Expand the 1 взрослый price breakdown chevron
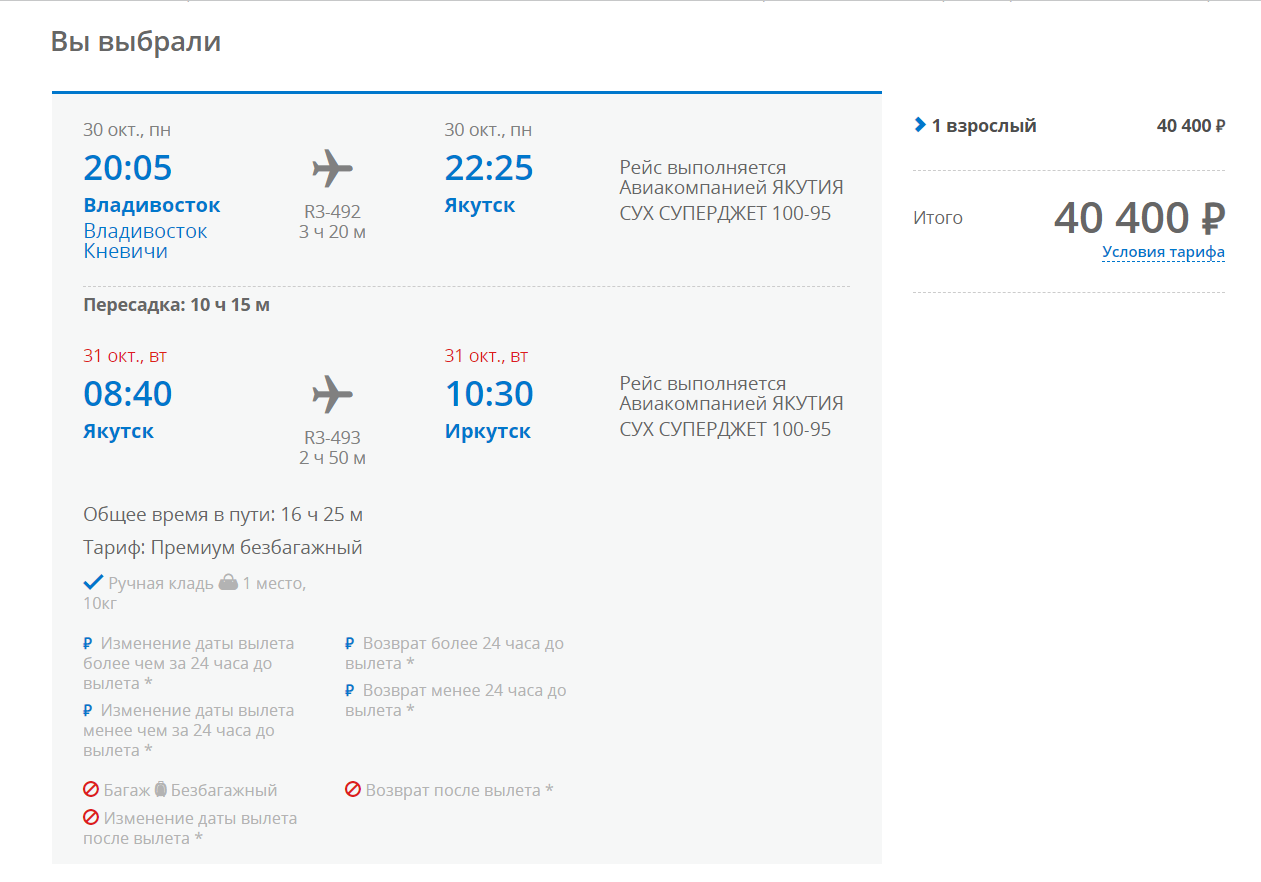The image size is (1261, 882). 920,126
